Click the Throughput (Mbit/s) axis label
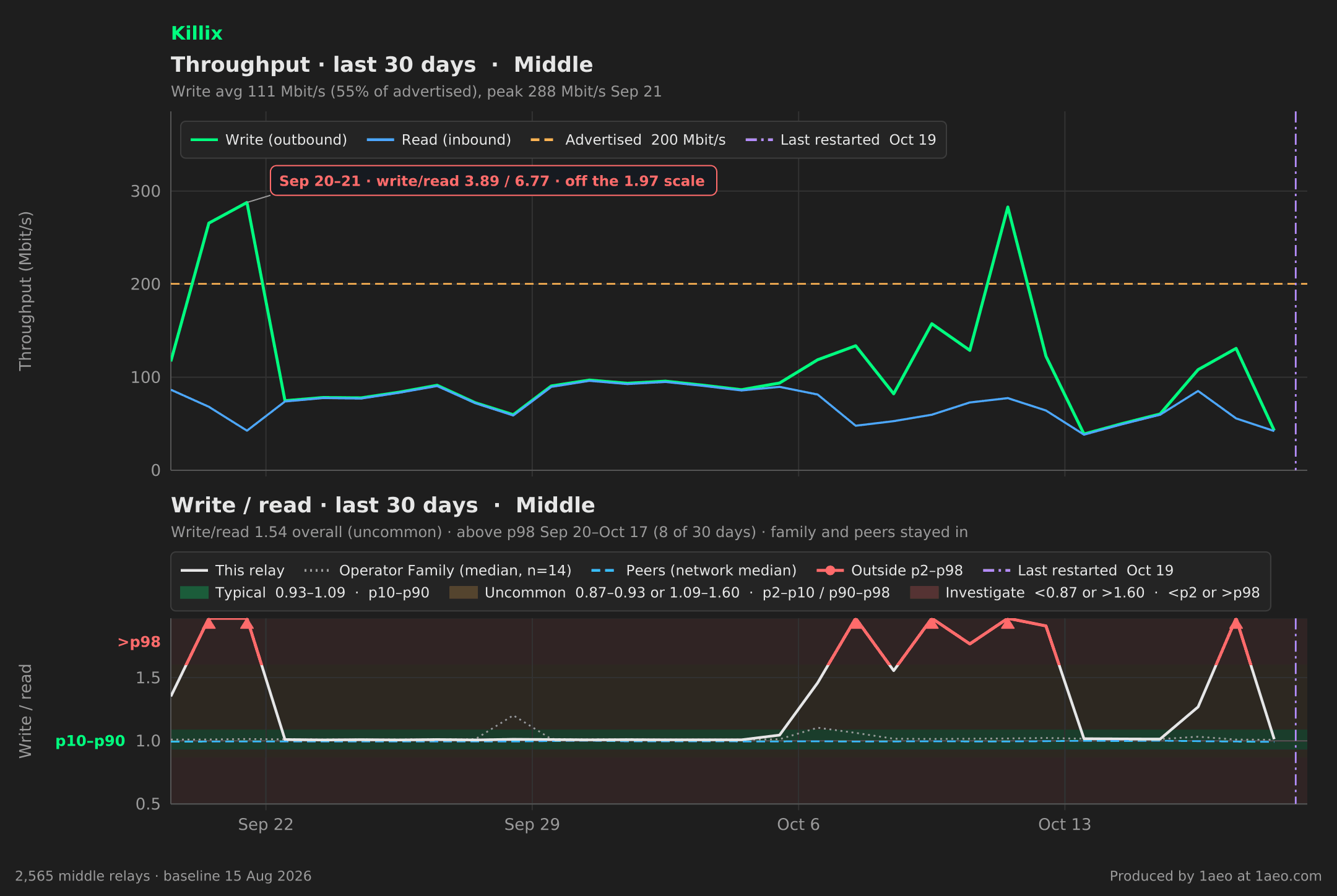This screenshot has width=1337, height=896. pos(25,291)
